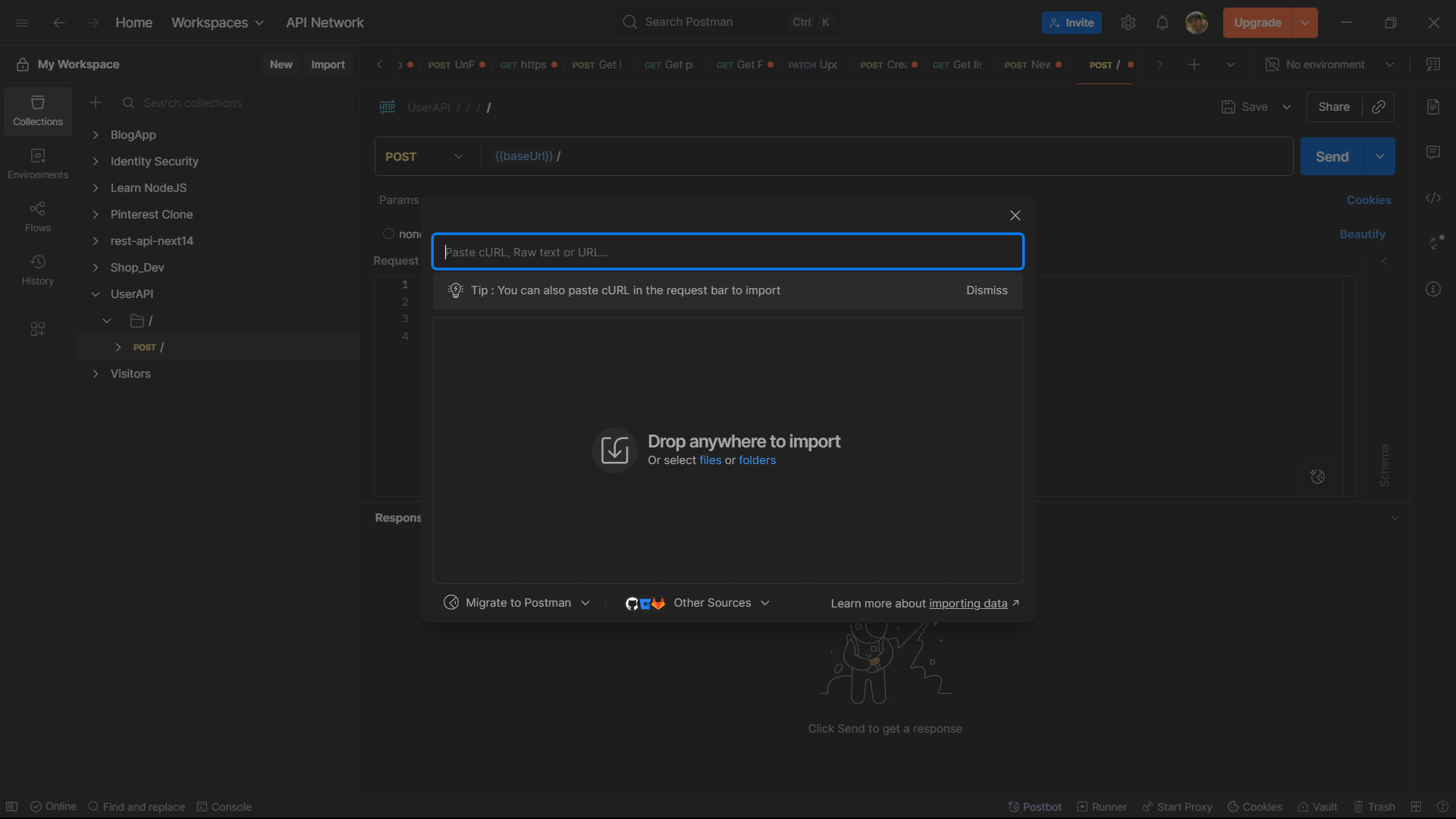Image resolution: width=1456 pixels, height=819 pixels.
Task: Open a new tab with plus icon
Action: (x=1194, y=64)
